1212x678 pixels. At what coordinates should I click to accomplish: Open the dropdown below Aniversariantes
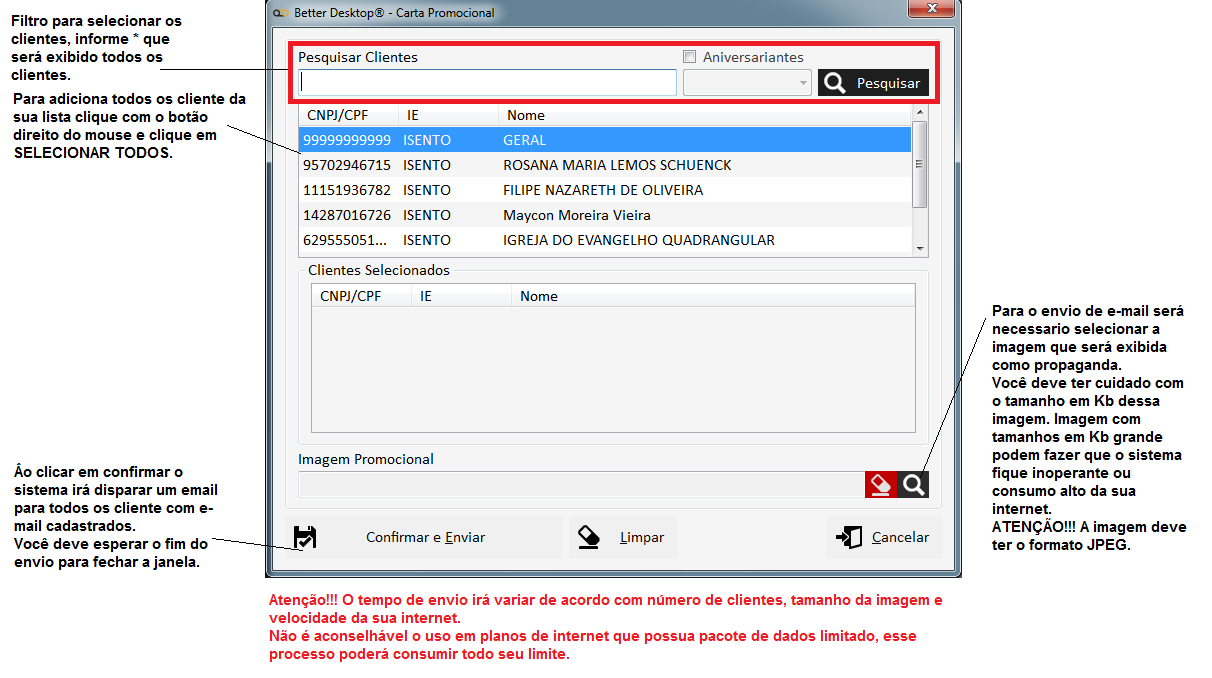(747, 83)
